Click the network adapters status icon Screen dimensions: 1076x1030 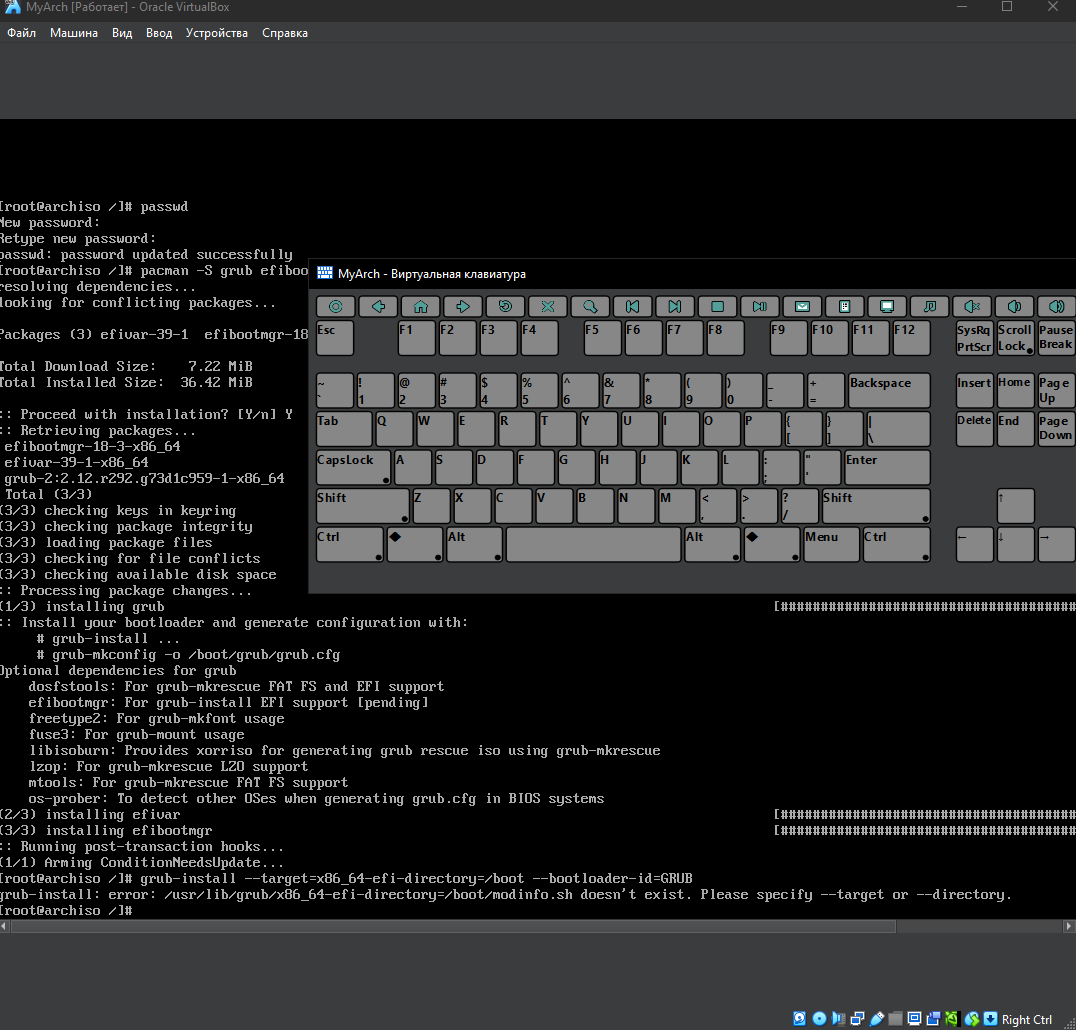(x=858, y=1019)
